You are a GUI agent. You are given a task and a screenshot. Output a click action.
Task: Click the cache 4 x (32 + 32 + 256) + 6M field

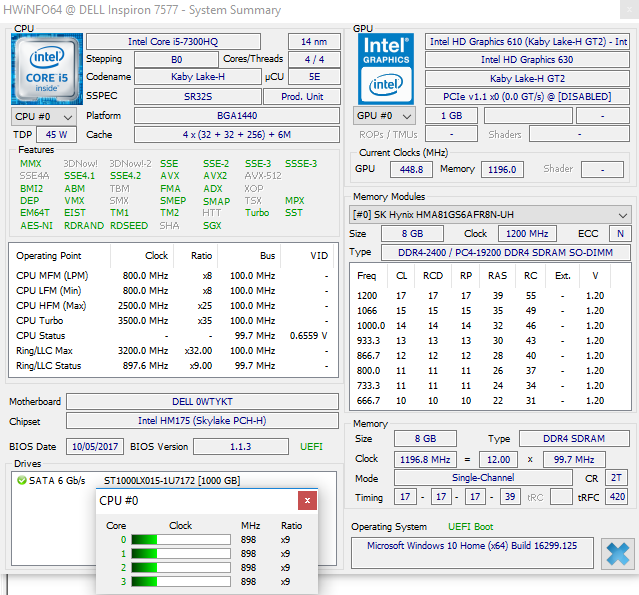click(237, 134)
